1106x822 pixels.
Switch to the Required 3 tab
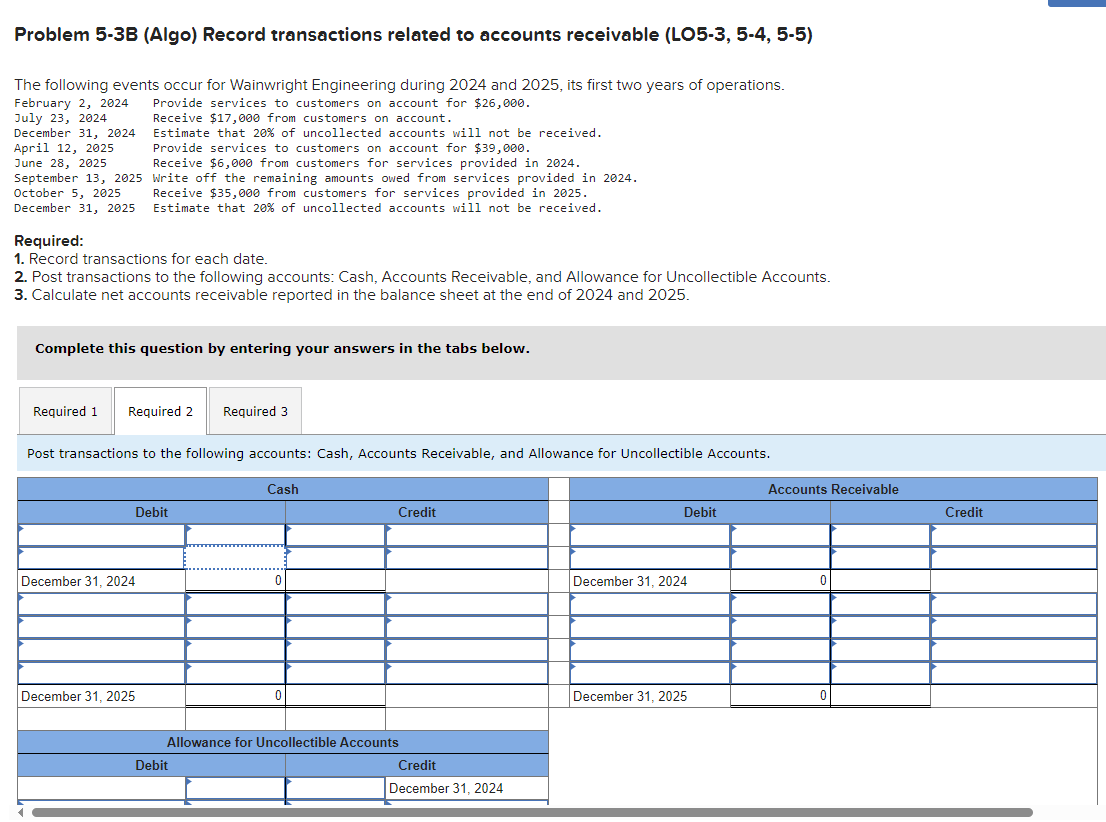(x=255, y=411)
